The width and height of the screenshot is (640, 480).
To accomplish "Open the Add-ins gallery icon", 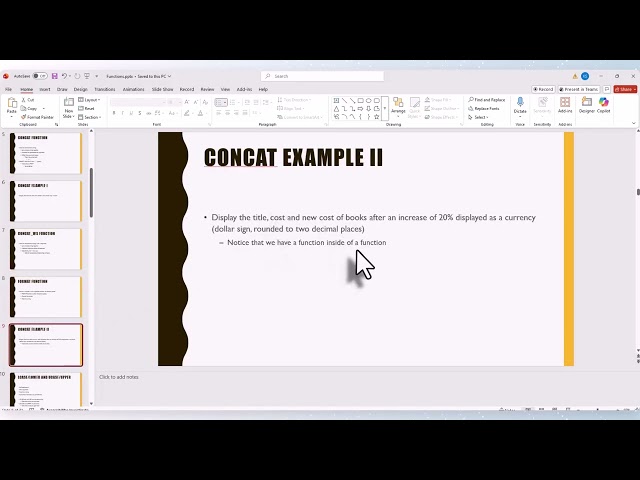I will click(x=565, y=102).
